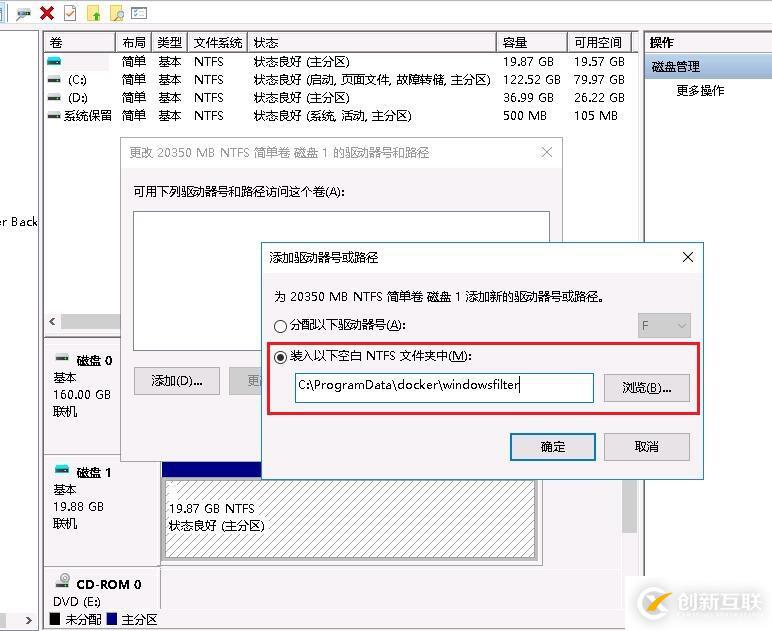Close the 更改驱动器号和路径 dialog
The height and width of the screenshot is (631, 772).
click(x=547, y=152)
